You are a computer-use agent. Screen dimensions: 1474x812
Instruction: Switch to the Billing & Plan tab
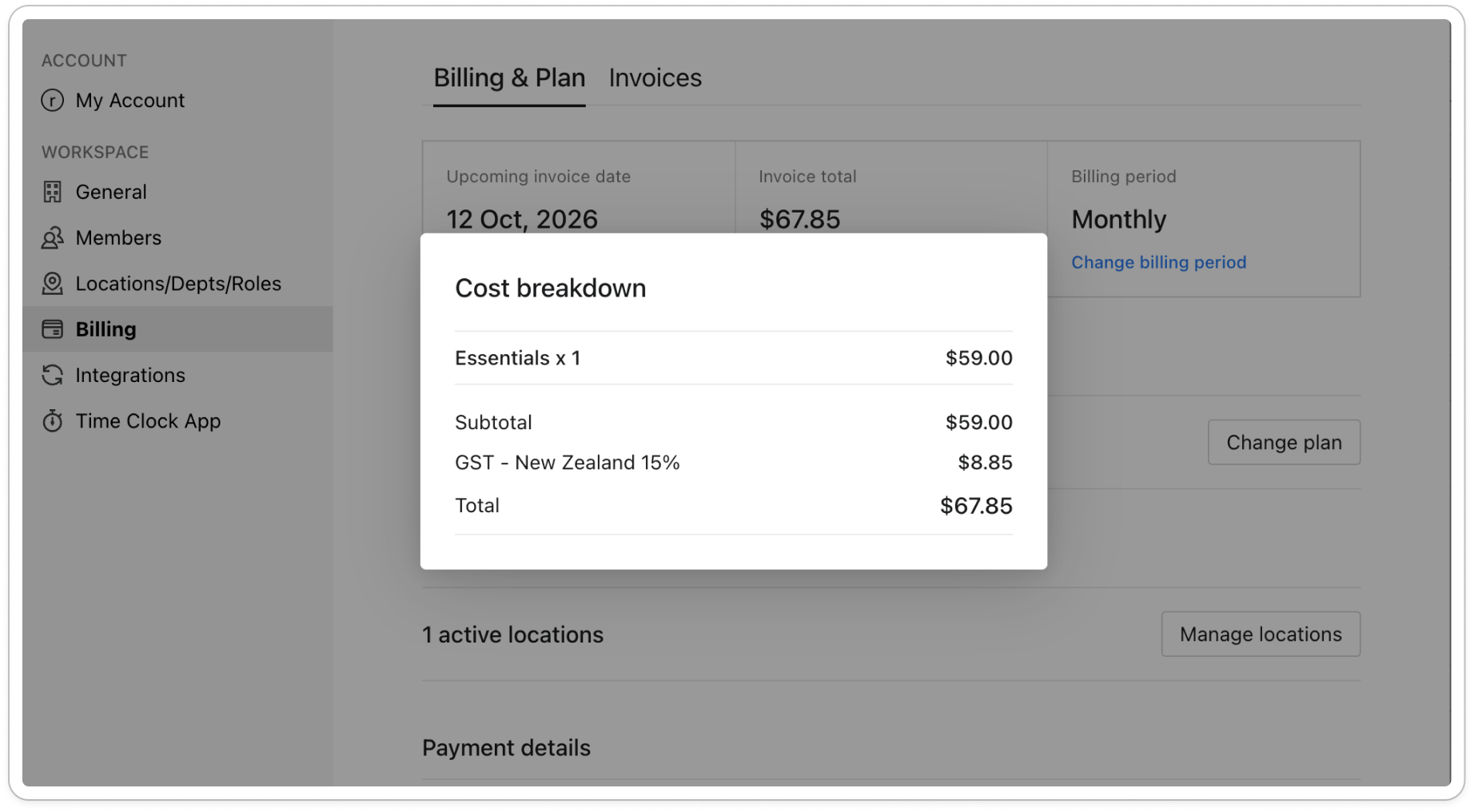pos(509,78)
